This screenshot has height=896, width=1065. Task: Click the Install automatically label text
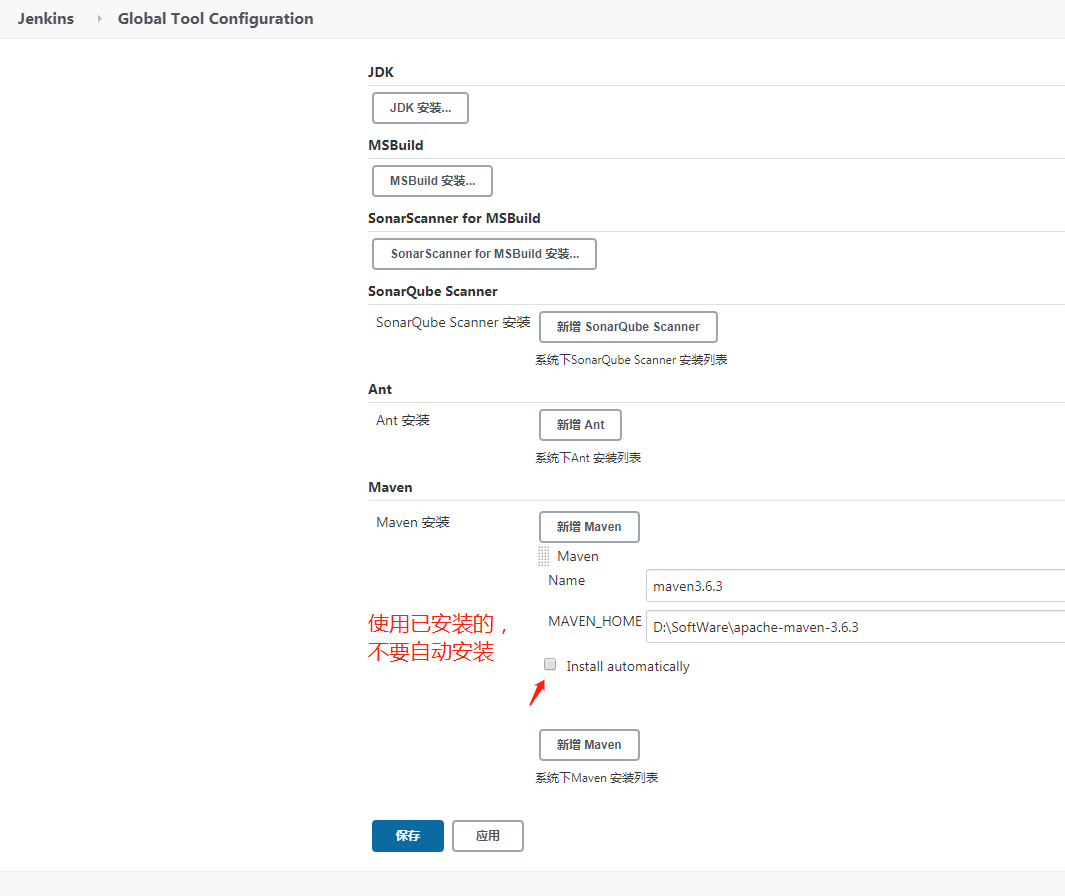point(628,666)
